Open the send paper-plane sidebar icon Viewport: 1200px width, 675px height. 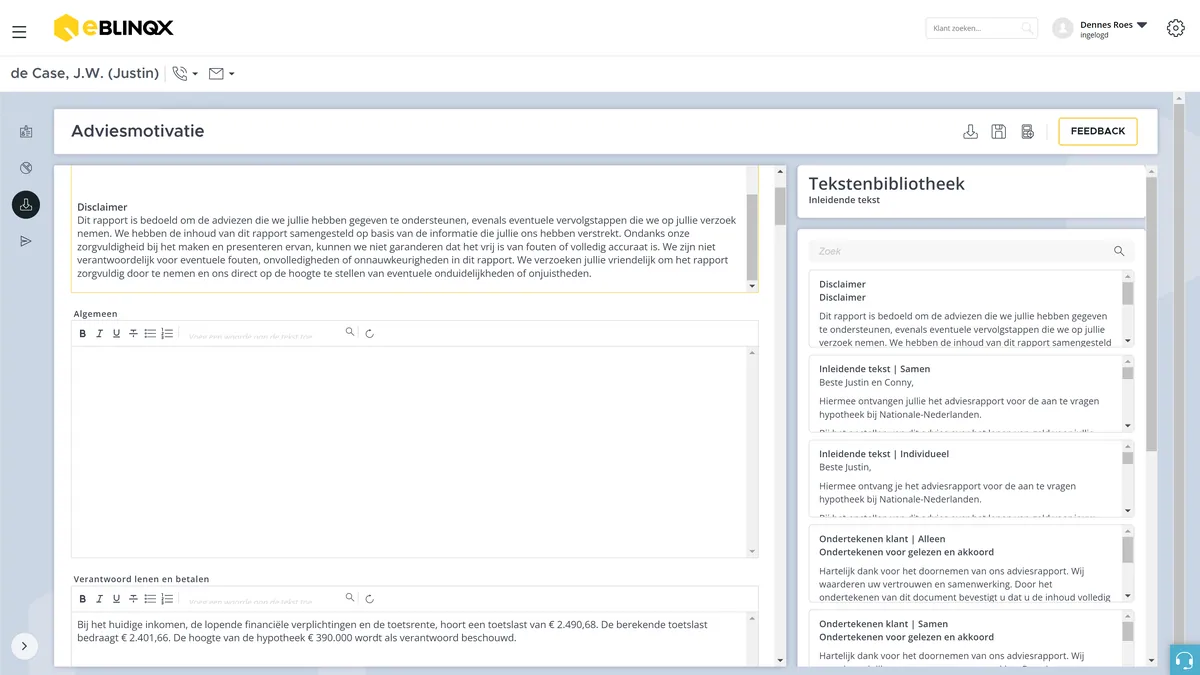[26, 241]
